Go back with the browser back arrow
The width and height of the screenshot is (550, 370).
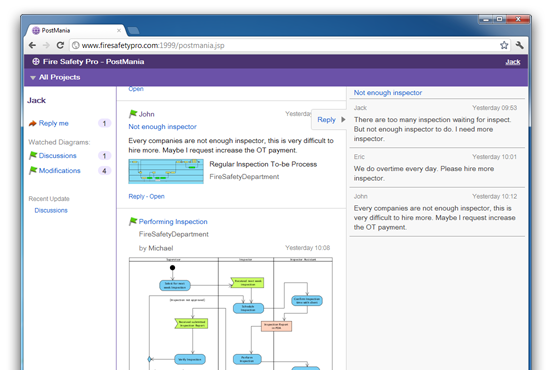pos(32,45)
